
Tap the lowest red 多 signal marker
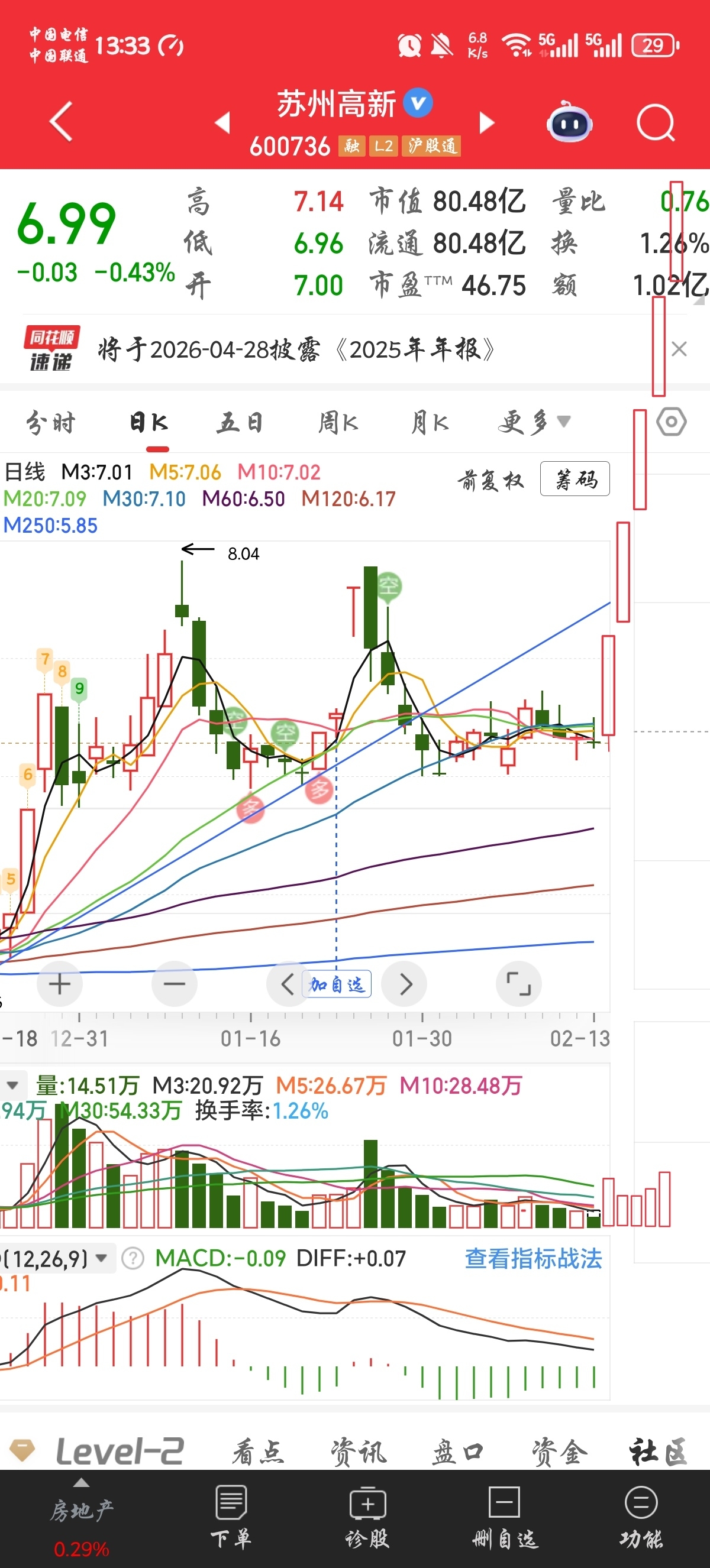coord(250,809)
